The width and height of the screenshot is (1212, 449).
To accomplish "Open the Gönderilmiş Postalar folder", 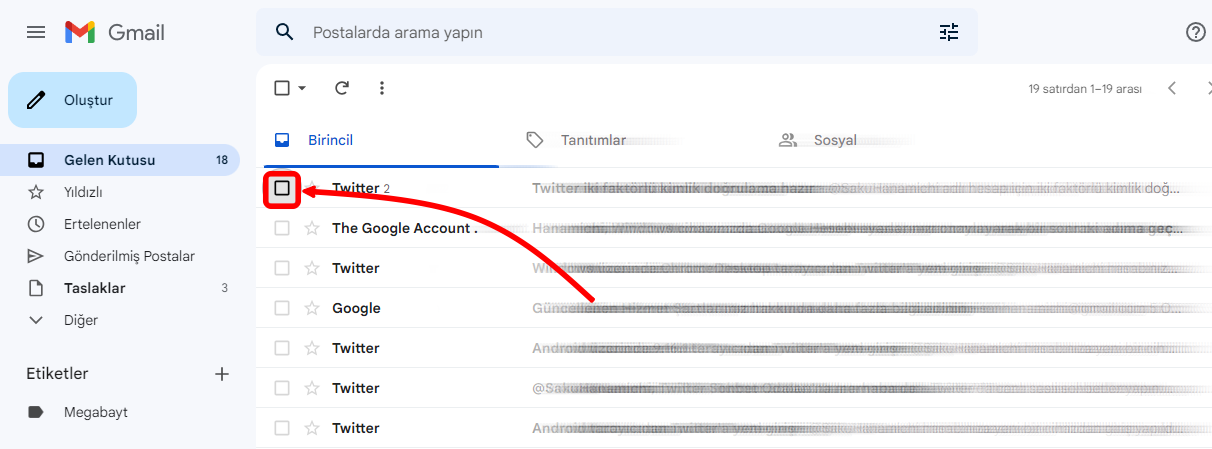I will point(129,256).
